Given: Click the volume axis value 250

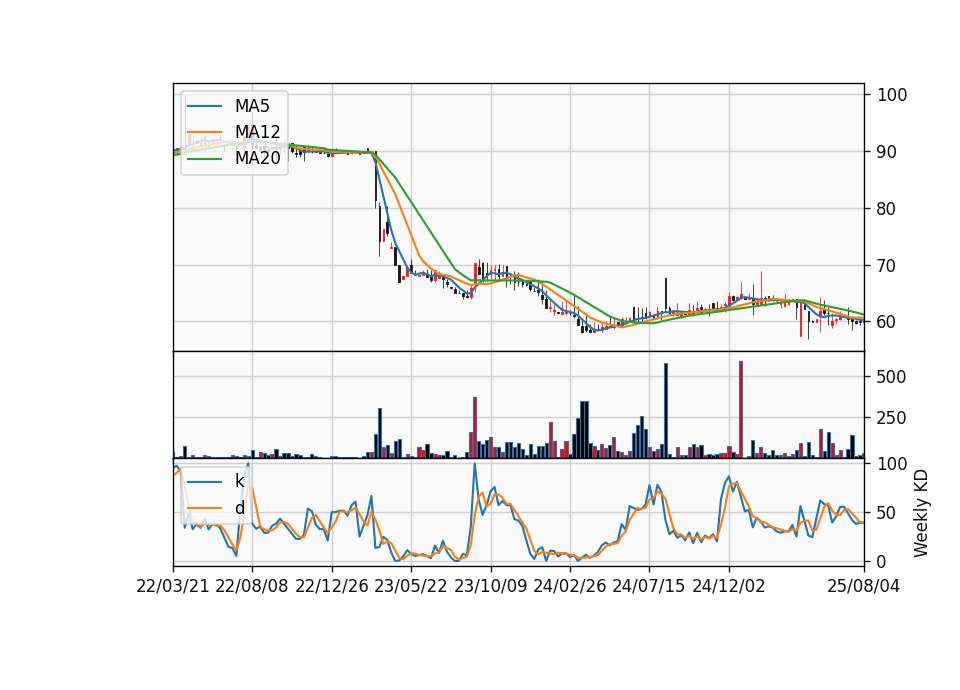Looking at the screenshot, I should 891,418.
